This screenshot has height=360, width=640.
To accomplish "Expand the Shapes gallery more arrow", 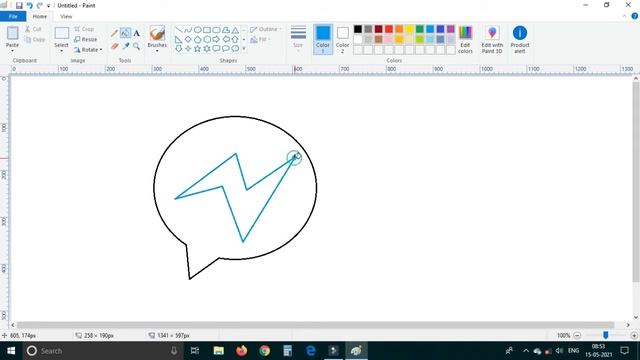I will point(244,49).
